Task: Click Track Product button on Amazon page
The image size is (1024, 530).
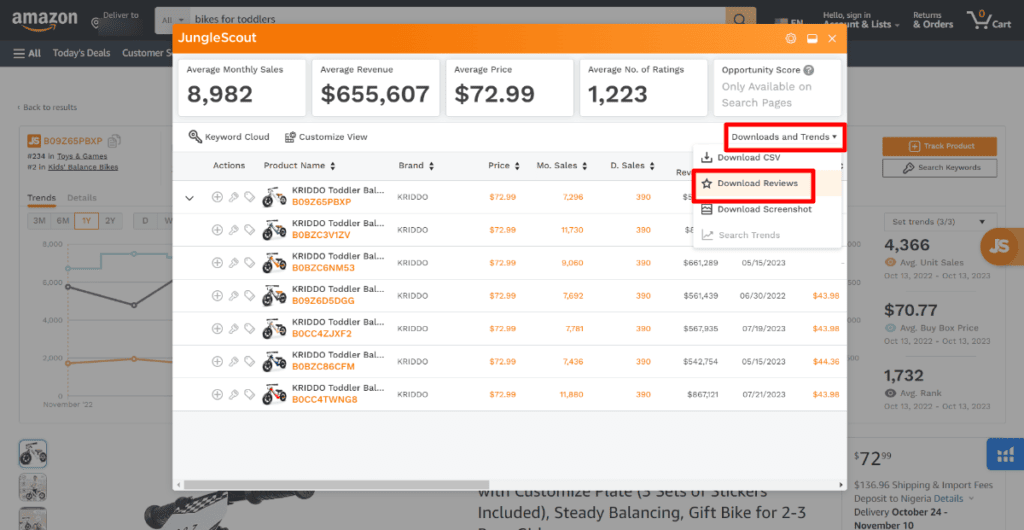Action: (939, 146)
